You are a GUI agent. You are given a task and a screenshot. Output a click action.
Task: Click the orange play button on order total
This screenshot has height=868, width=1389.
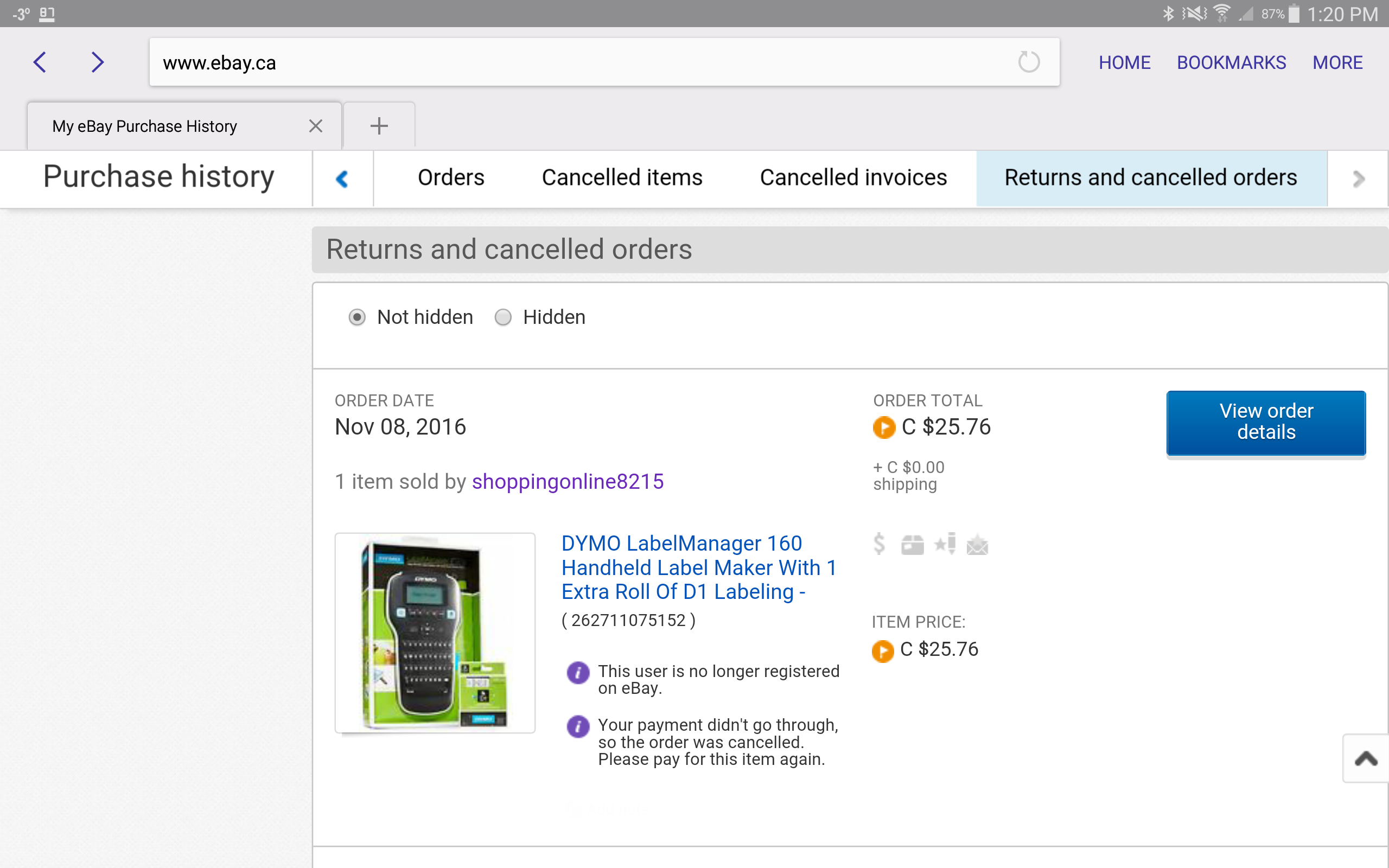tap(883, 428)
